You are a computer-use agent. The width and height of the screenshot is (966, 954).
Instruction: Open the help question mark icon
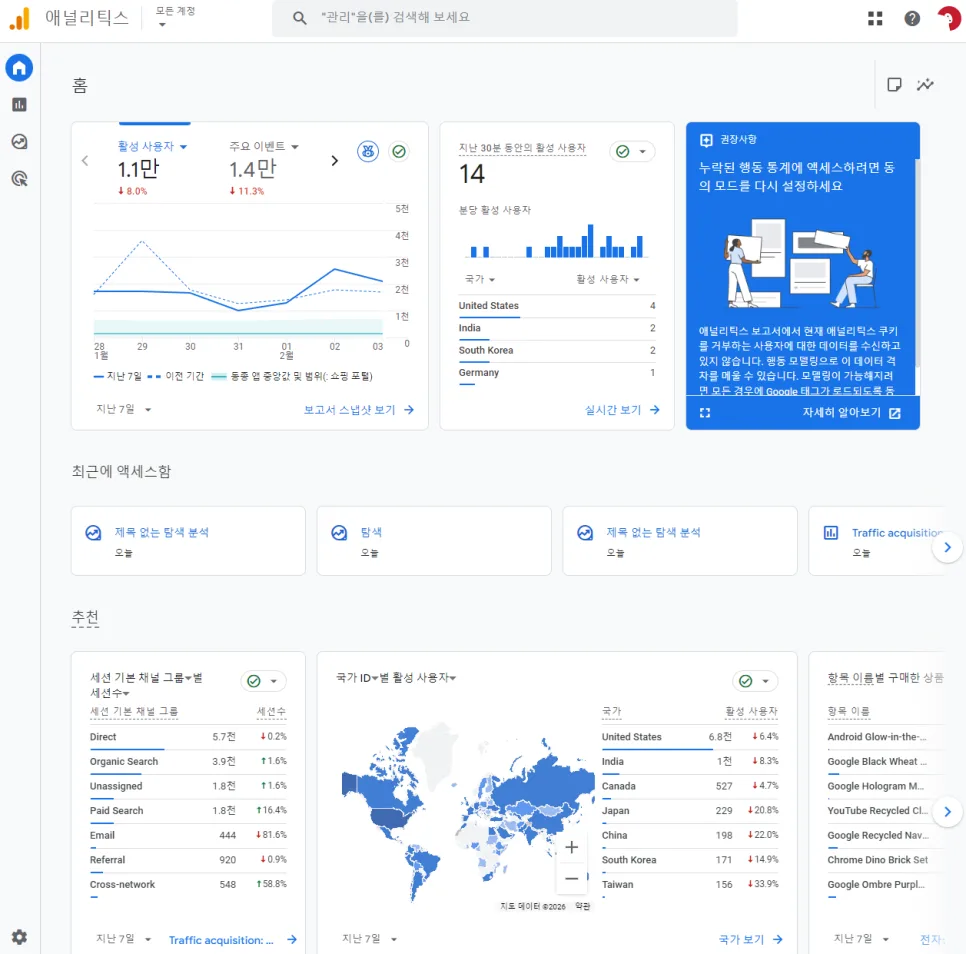912,18
